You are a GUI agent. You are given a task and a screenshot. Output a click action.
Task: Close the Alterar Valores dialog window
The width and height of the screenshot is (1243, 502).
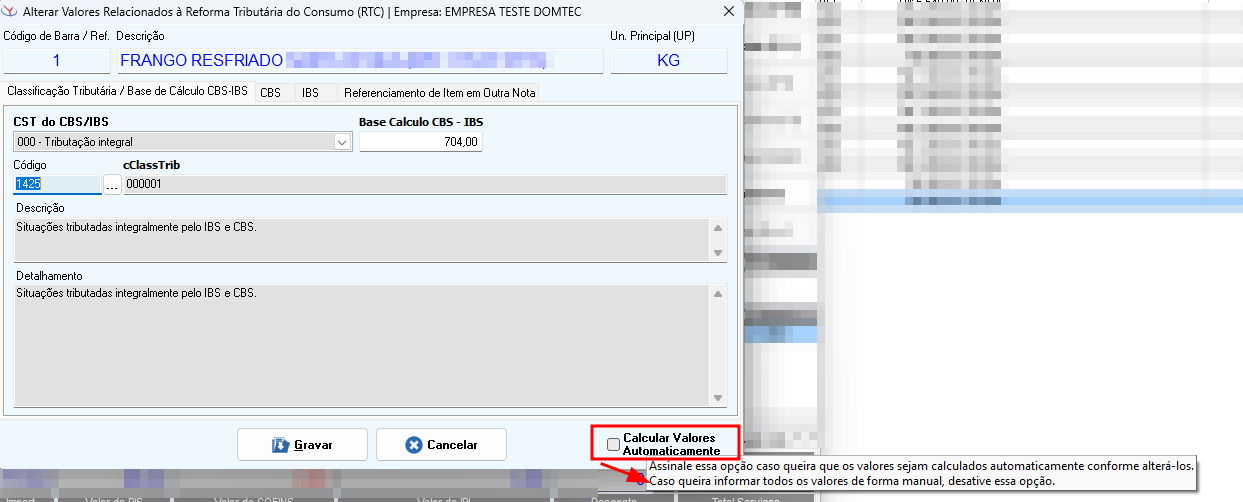[725, 11]
